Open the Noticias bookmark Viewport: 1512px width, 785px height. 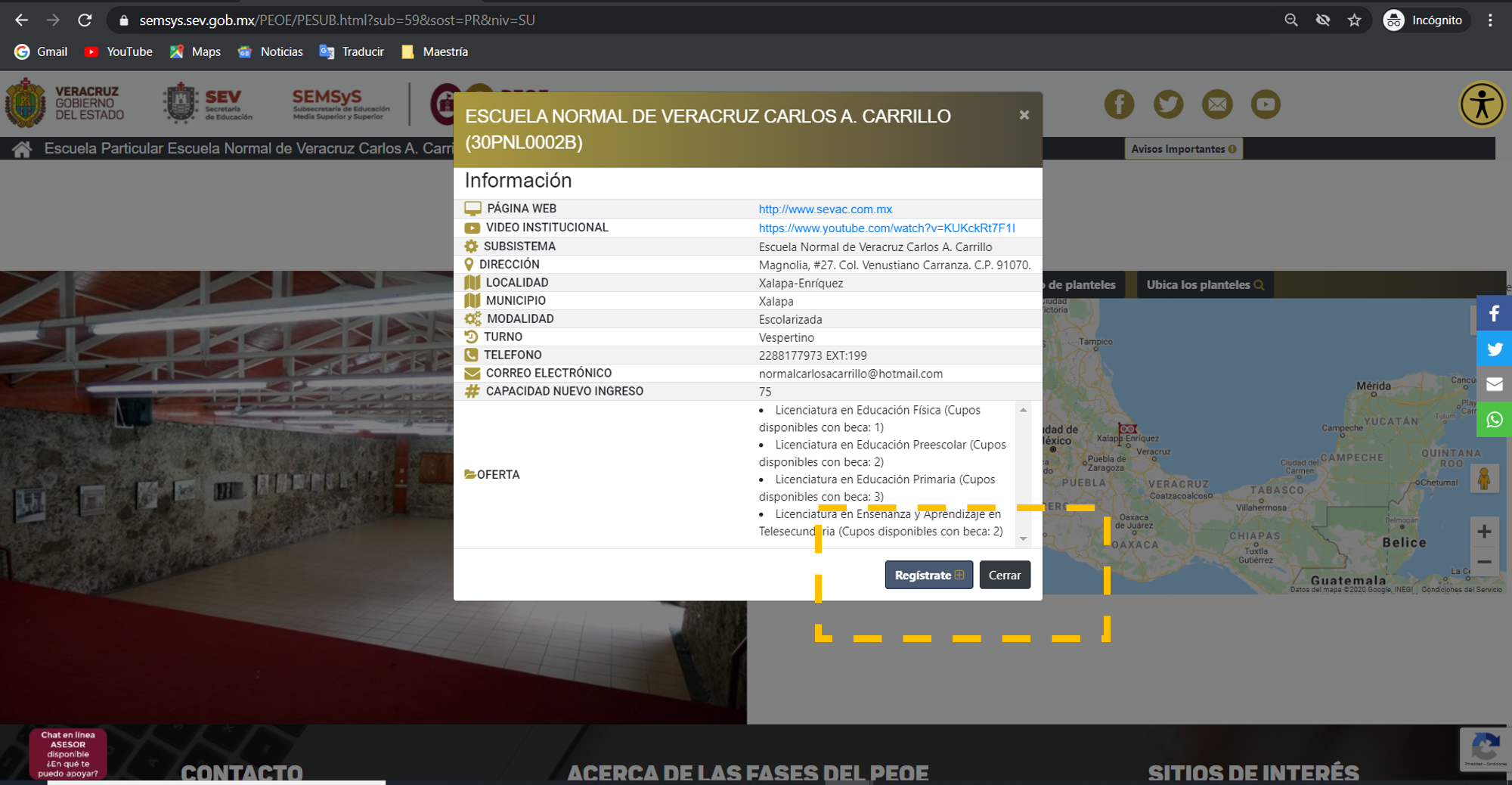tap(271, 51)
